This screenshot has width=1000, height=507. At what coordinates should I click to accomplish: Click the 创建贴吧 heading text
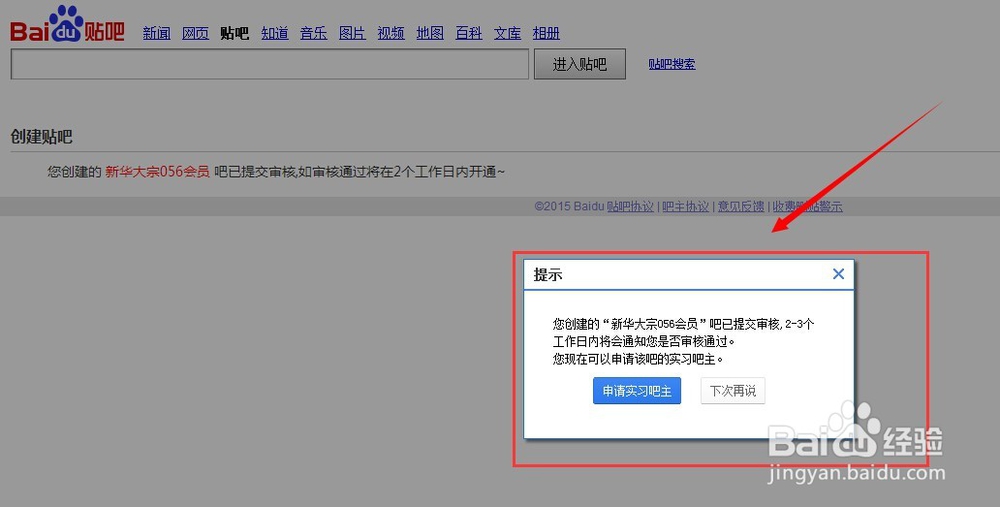tap(41, 136)
